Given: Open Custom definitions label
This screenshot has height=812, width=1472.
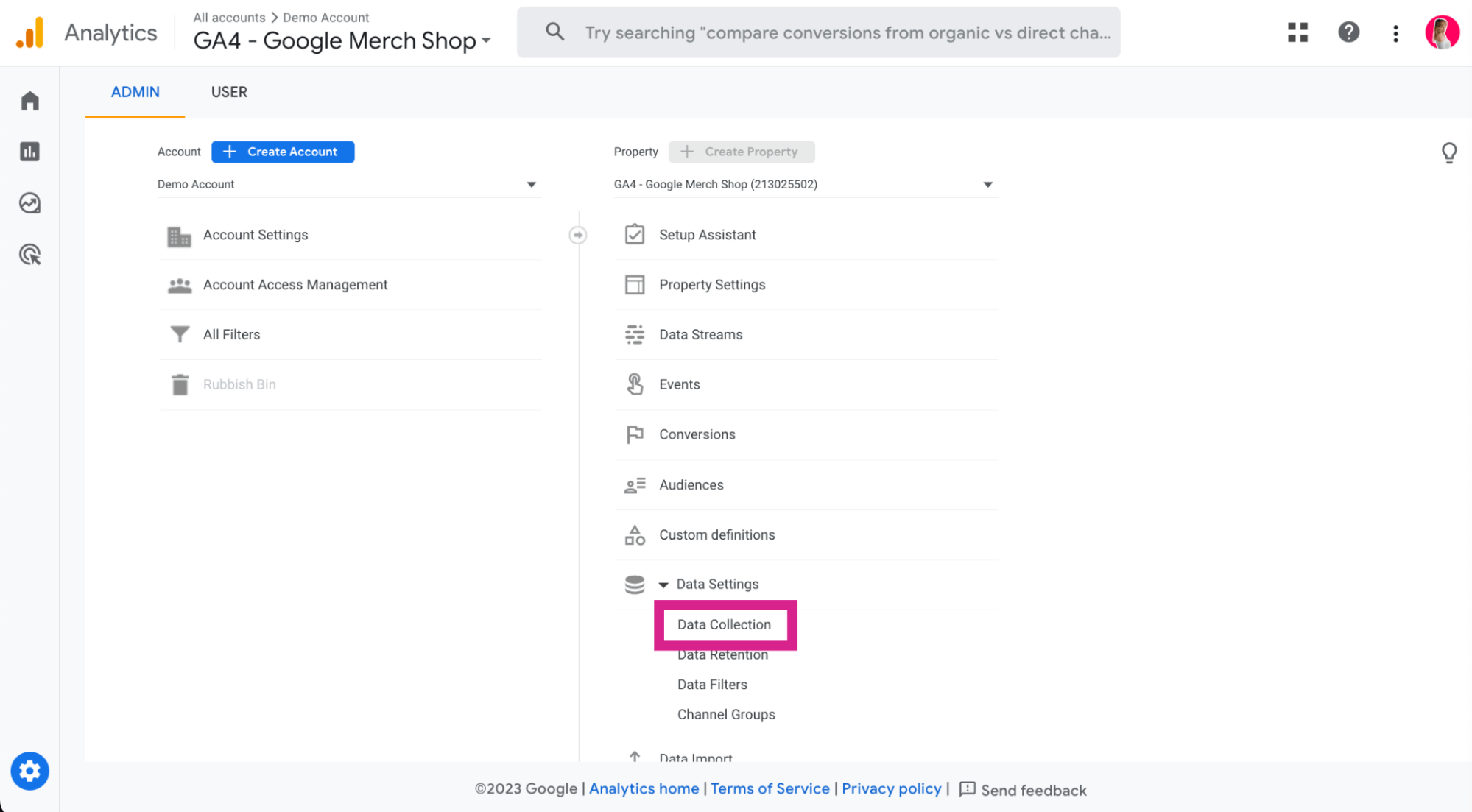Looking at the screenshot, I should 716,534.
